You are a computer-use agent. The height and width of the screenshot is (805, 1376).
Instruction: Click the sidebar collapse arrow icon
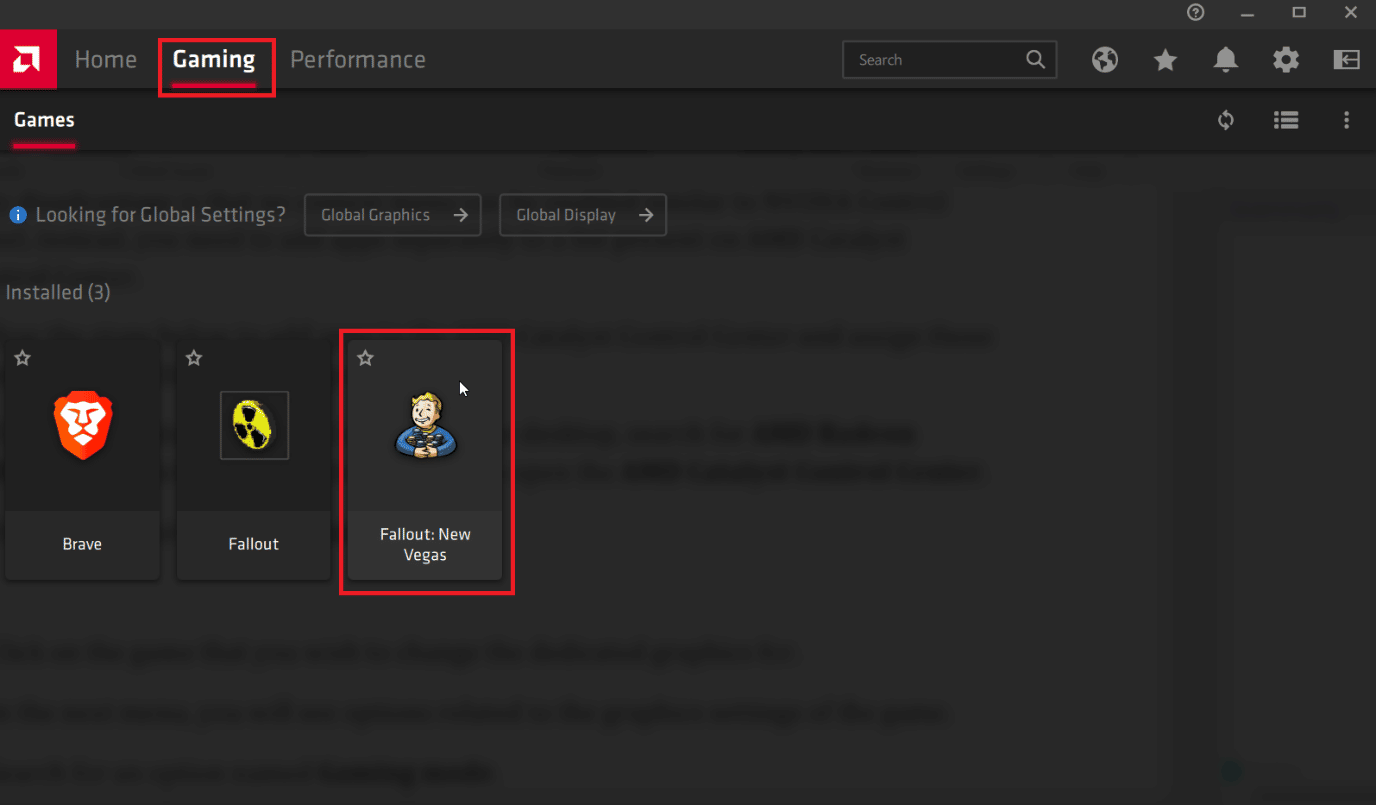(1346, 60)
